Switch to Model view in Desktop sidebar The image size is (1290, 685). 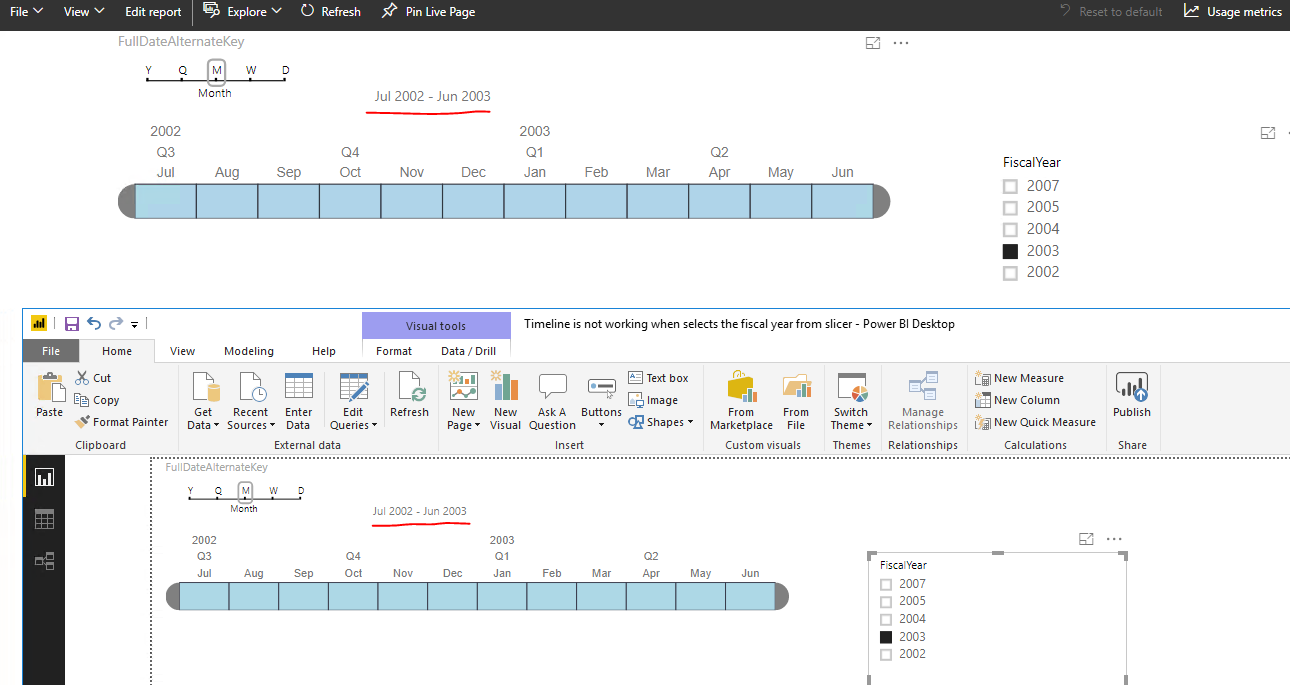(44, 561)
